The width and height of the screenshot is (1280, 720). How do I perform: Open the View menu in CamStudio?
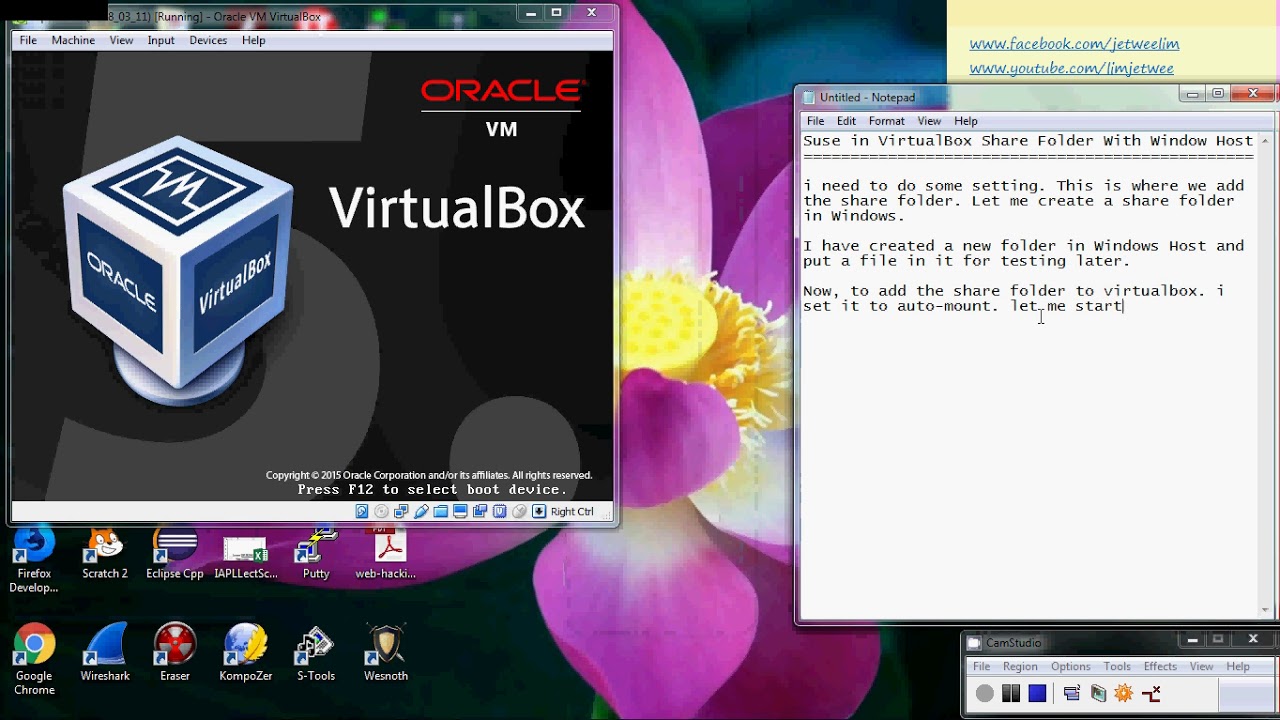pyautogui.click(x=1201, y=667)
